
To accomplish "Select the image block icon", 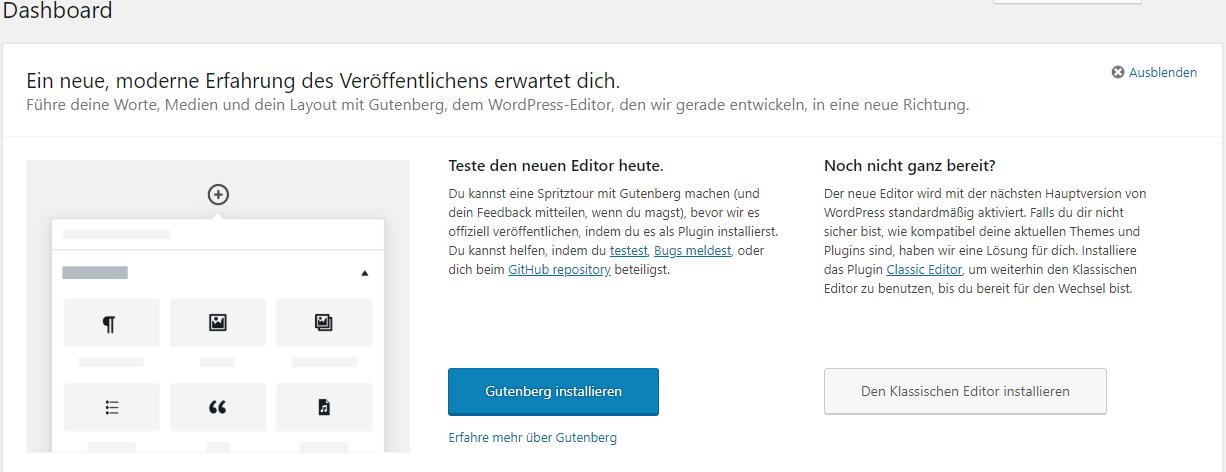I will tap(217, 322).
